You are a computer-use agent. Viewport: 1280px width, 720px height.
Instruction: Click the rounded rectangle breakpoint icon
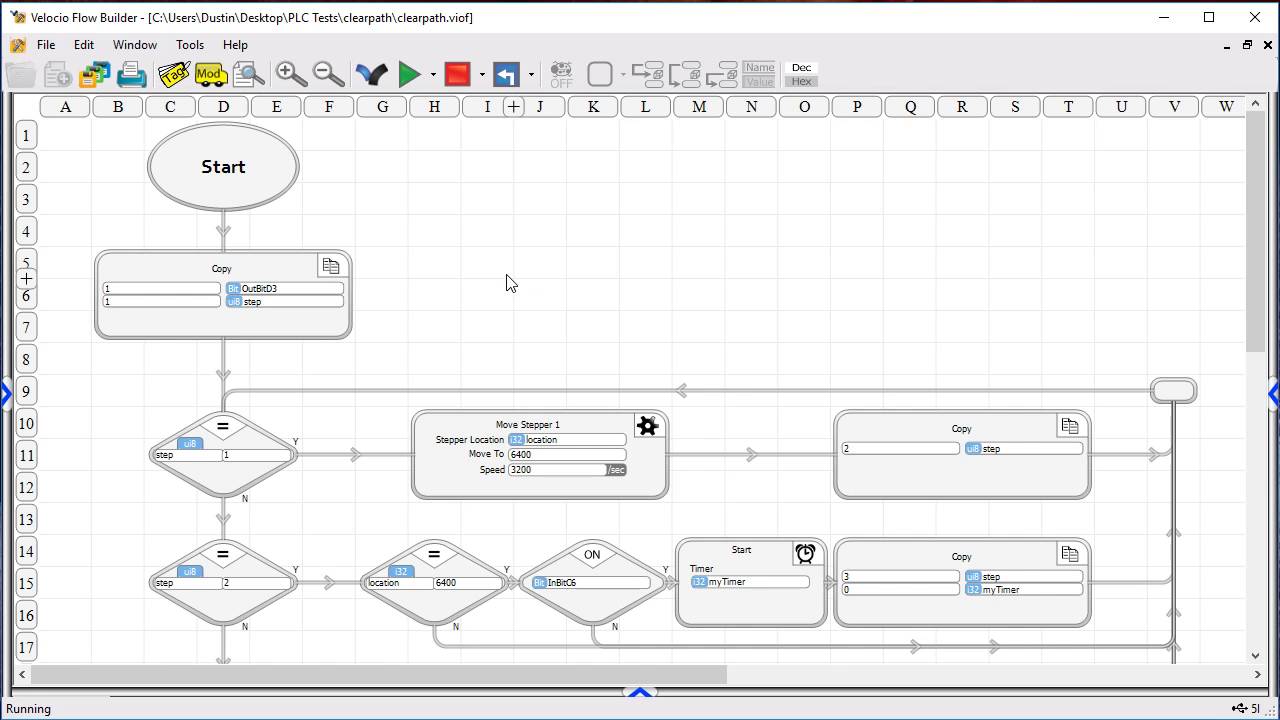coord(600,74)
